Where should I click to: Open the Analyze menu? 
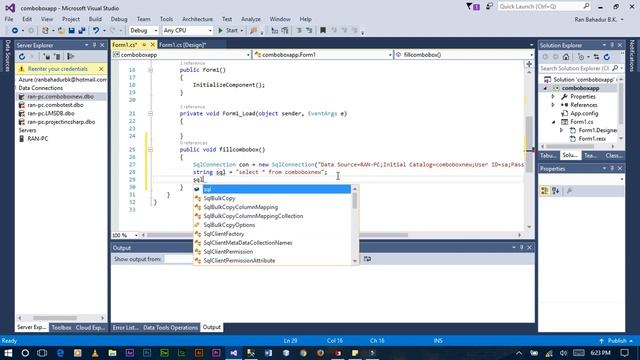coord(251,19)
